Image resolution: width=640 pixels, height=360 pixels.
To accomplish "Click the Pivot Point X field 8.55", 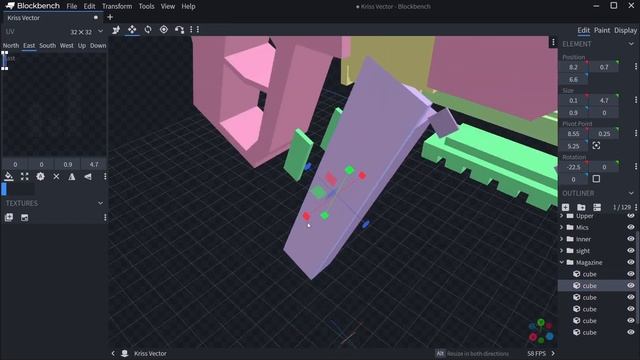I will click(x=573, y=133).
